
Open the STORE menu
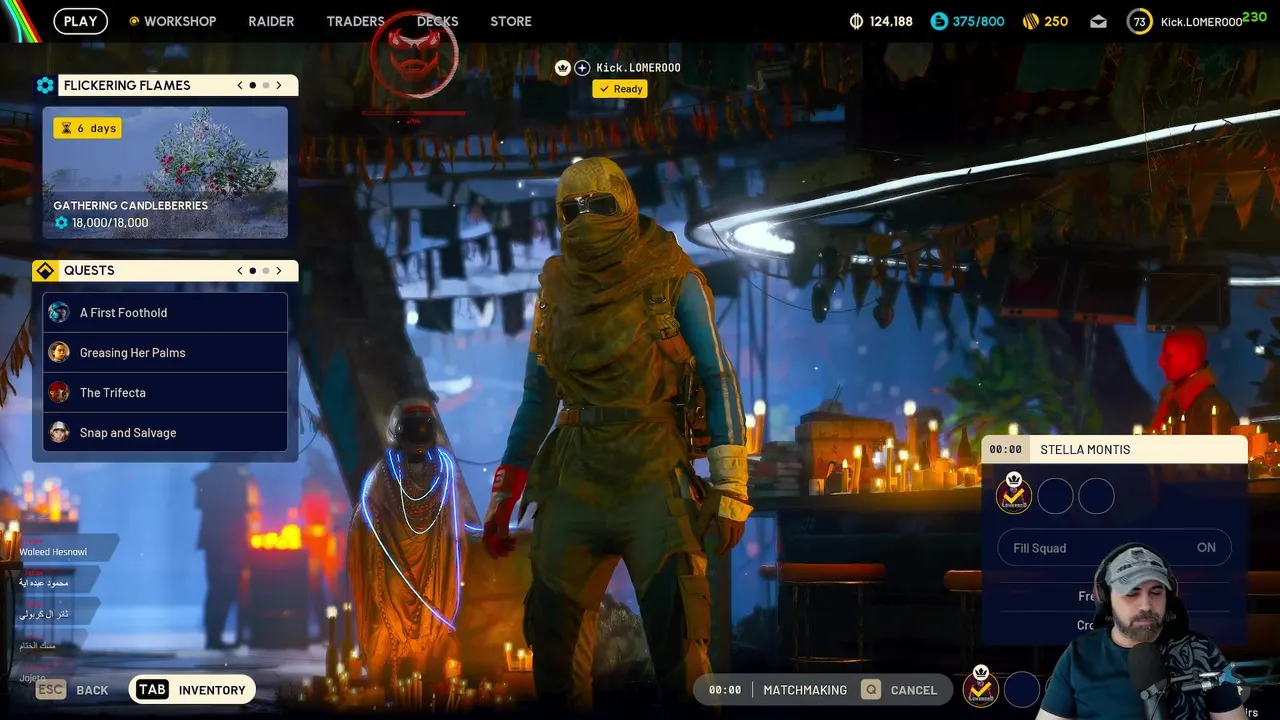tap(511, 21)
